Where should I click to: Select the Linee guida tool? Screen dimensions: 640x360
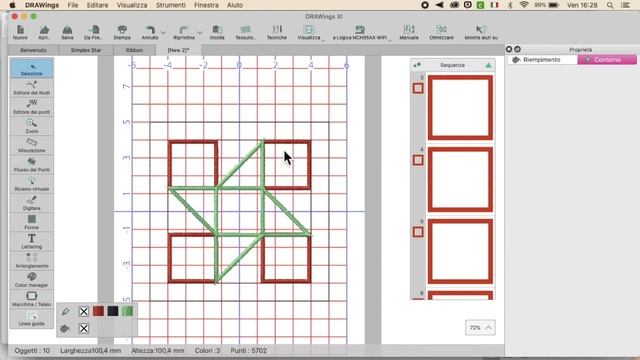pyautogui.click(x=31, y=318)
